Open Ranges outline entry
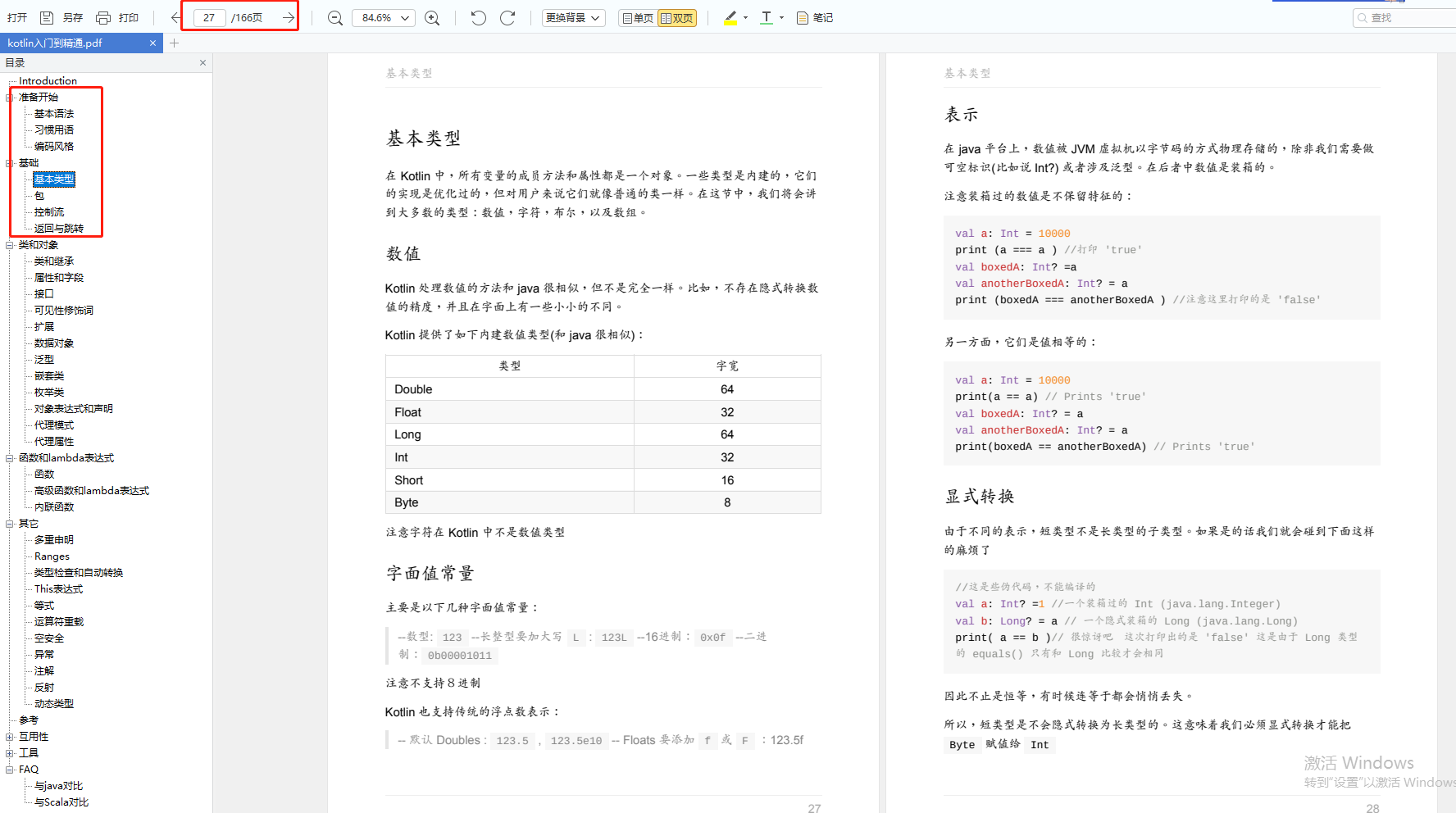 click(52, 556)
